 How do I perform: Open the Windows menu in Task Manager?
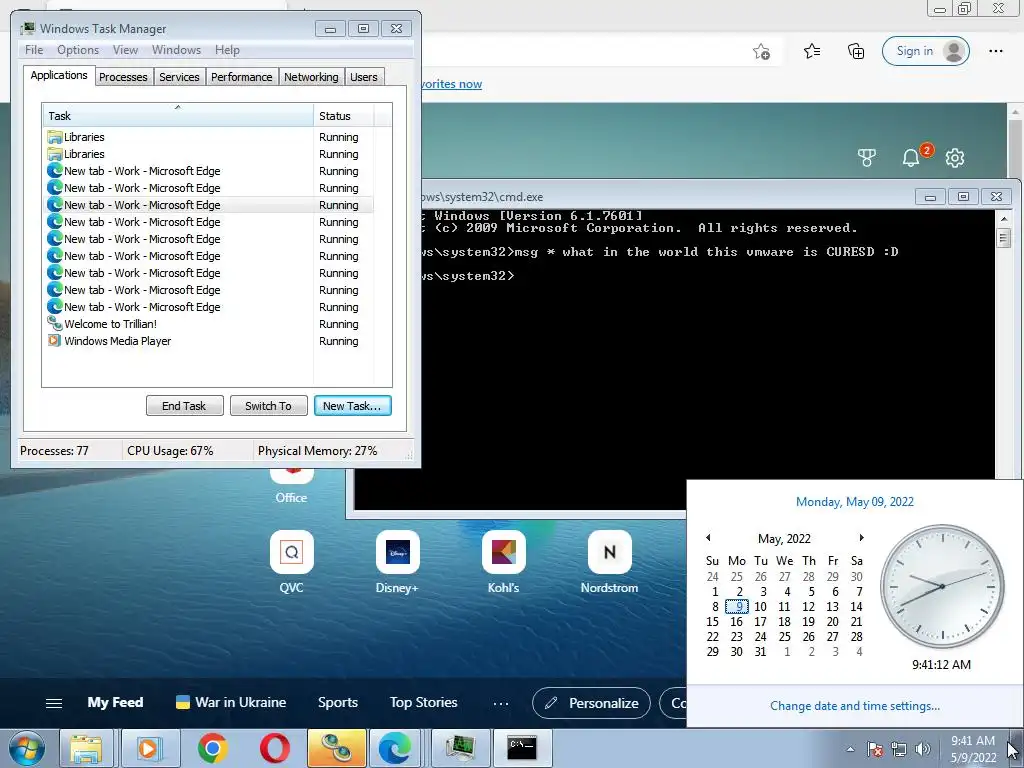[176, 50]
